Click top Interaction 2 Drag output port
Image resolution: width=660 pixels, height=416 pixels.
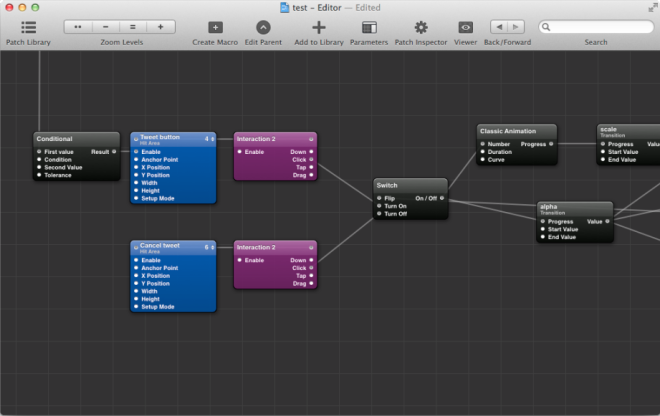point(311,175)
